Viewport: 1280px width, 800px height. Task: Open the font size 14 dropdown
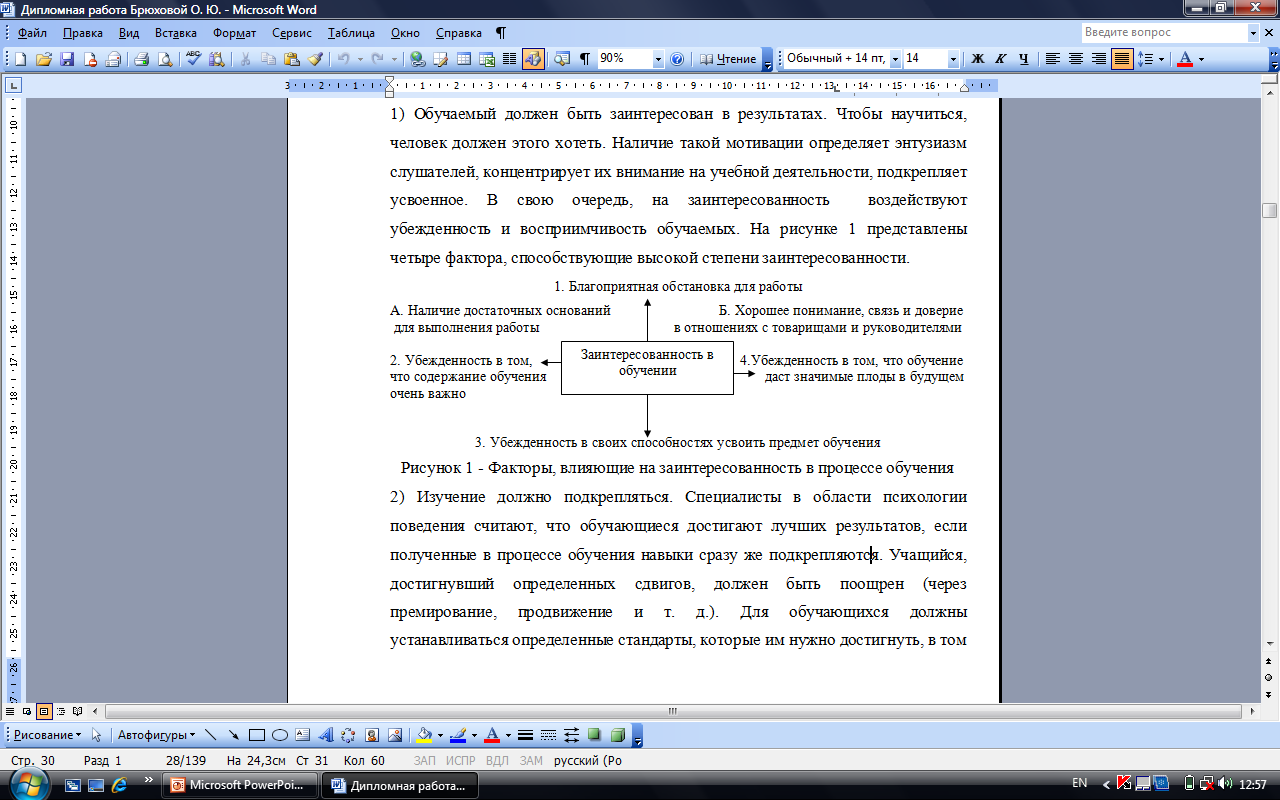953,59
